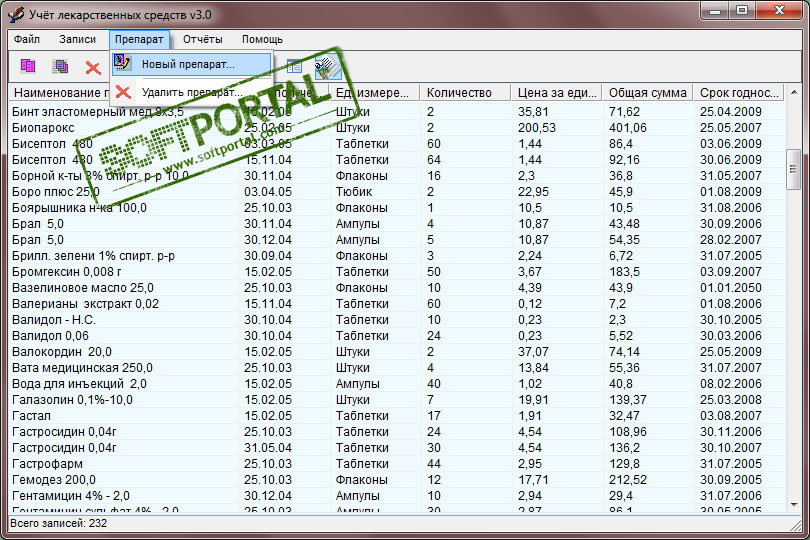Click the vertical scrollbar down arrow
Viewport: 810px width, 540px height.
tap(793, 504)
